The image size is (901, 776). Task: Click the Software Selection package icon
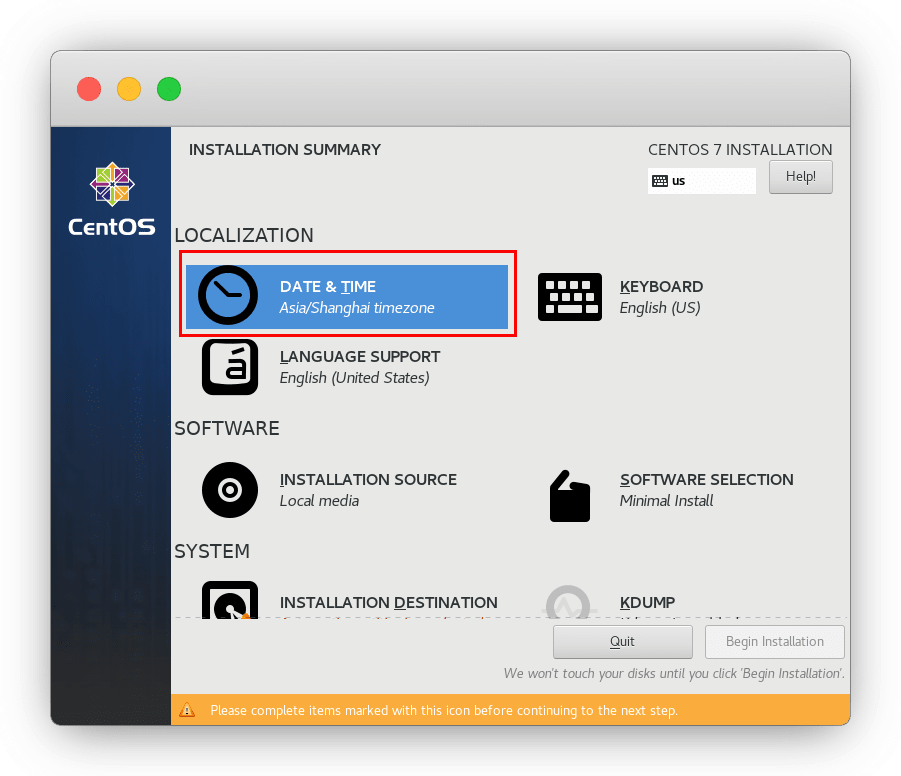tap(570, 494)
